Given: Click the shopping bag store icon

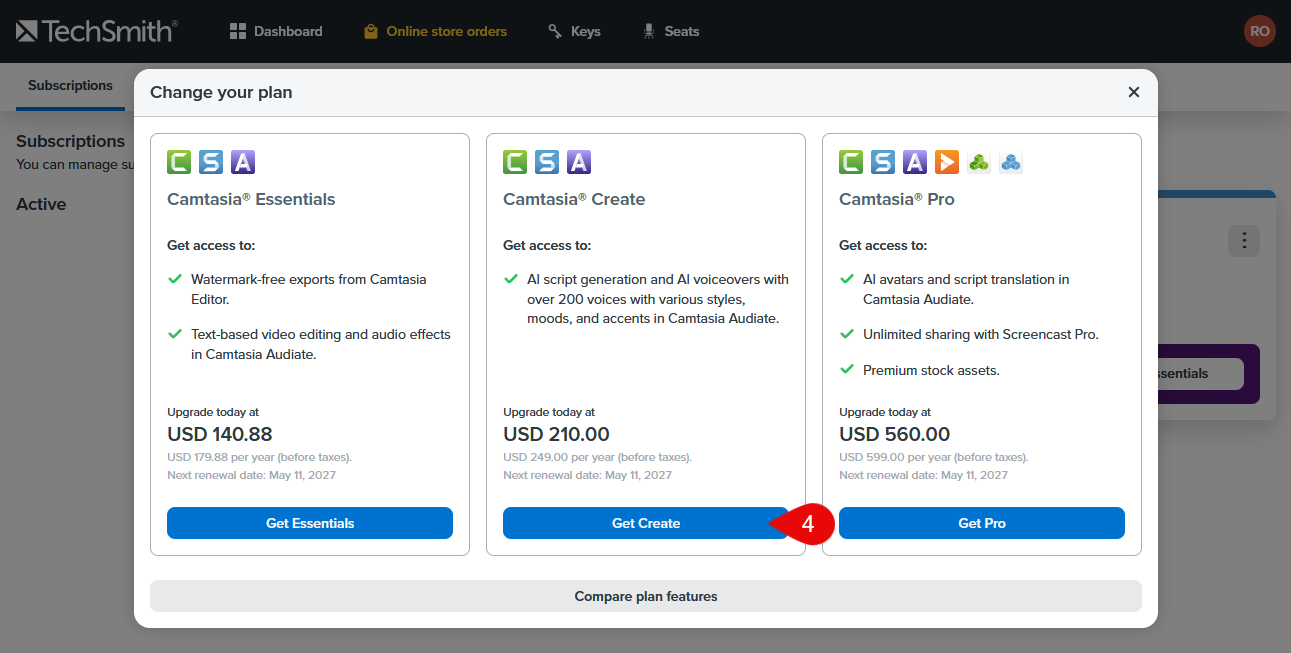Looking at the screenshot, I should click(371, 31).
